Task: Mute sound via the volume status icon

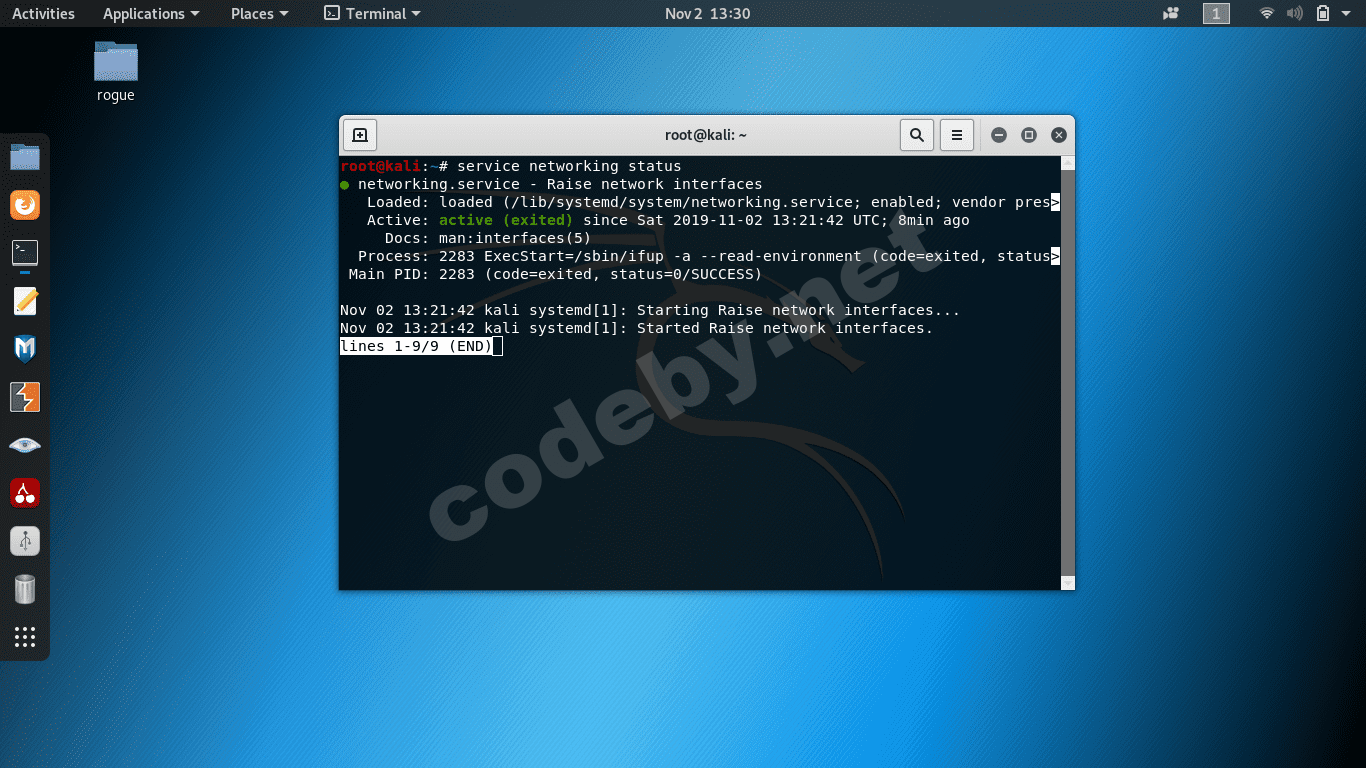Action: (x=1294, y=13)
